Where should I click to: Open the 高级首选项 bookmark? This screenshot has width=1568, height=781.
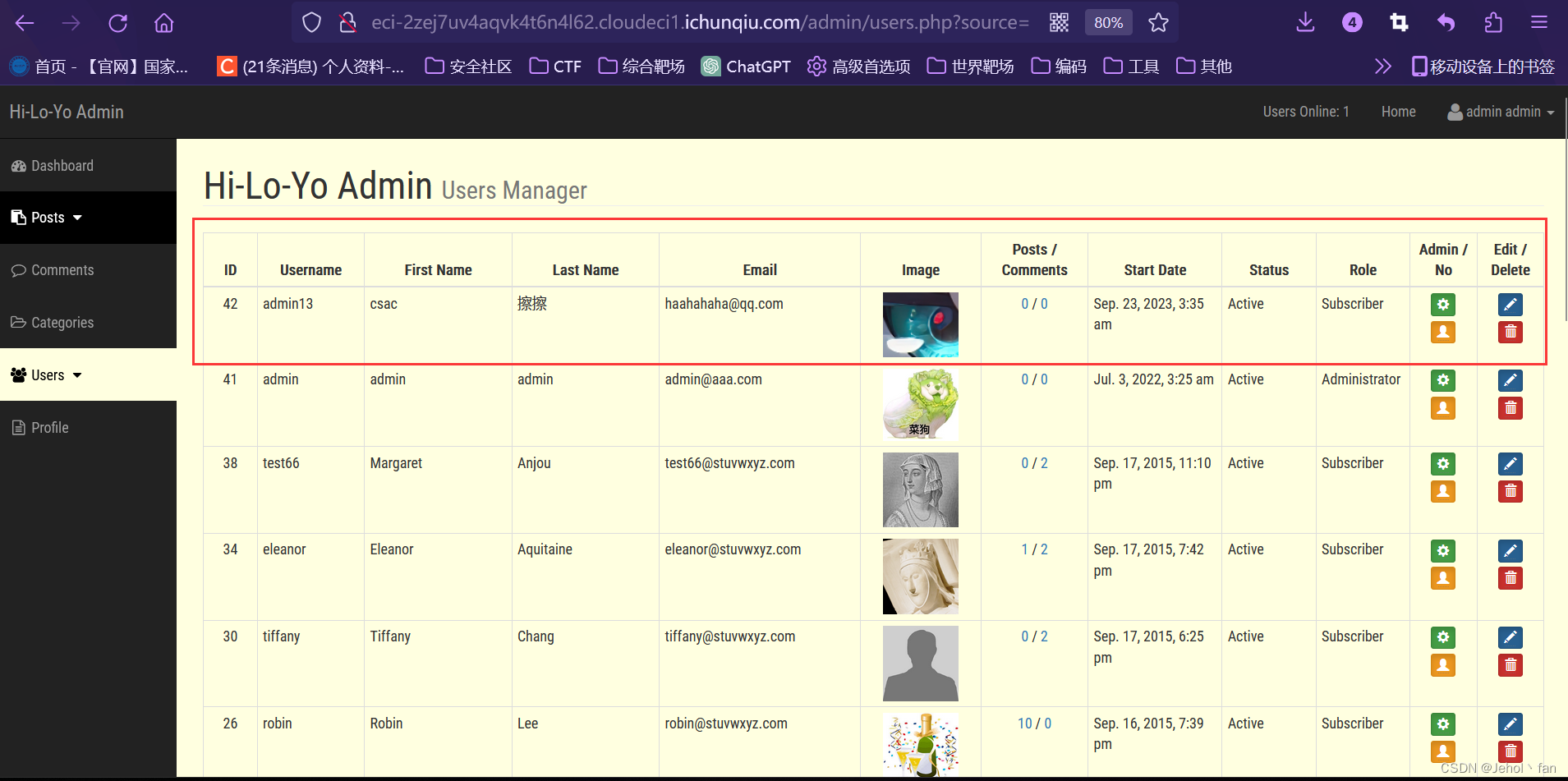pos(858,67)
